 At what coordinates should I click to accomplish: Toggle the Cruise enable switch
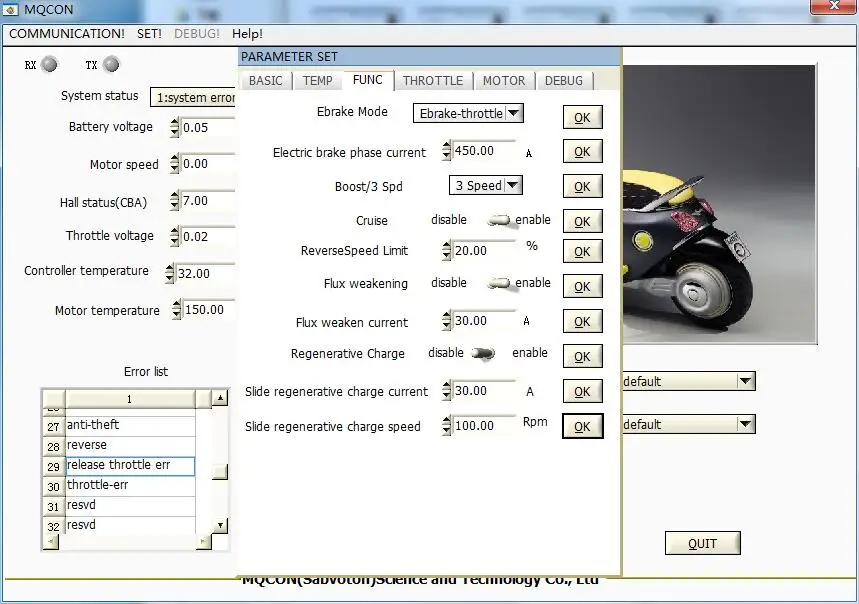pyautogui.click(x=498, y=220)
